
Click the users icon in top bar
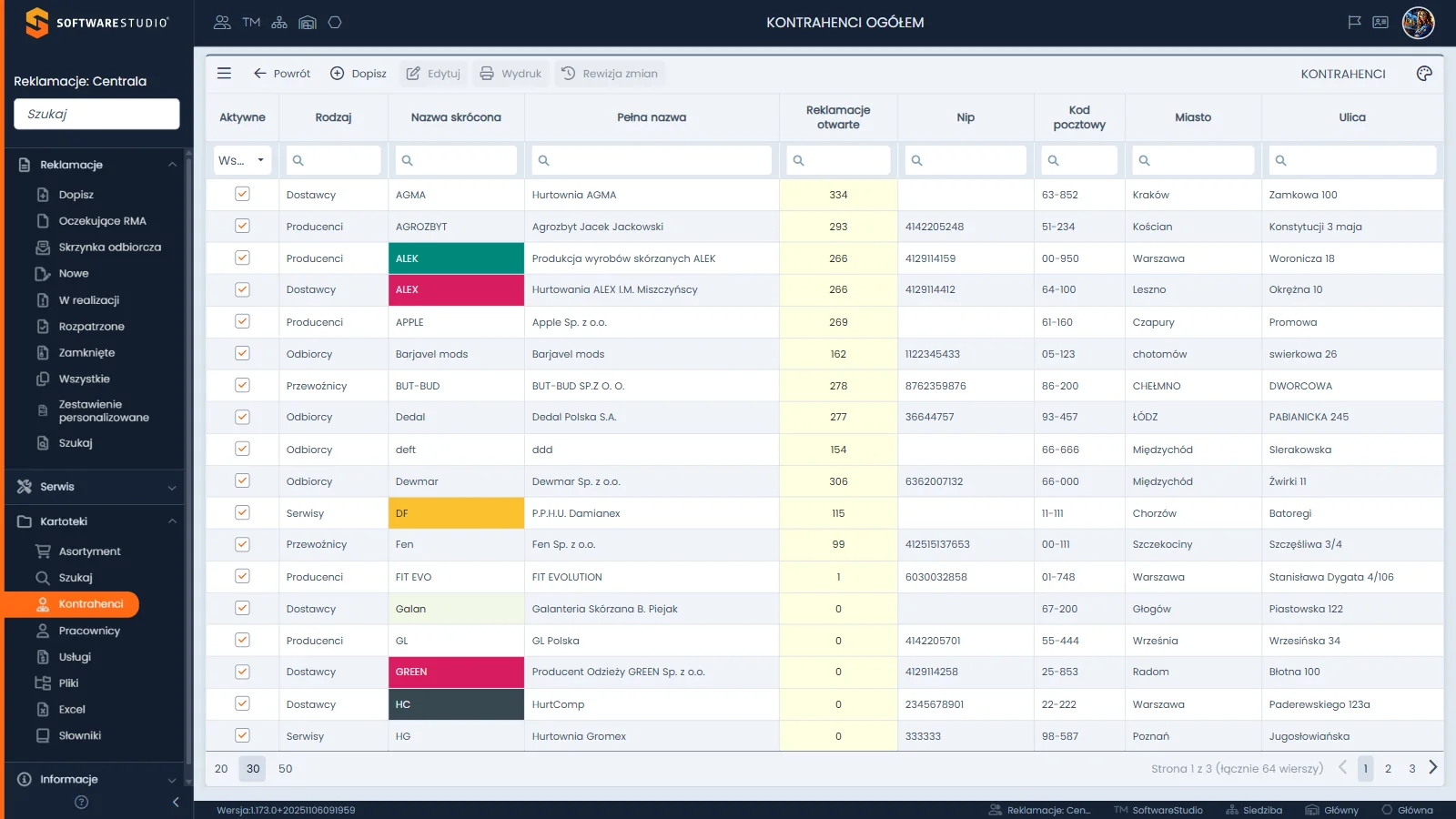coord(222,23)
